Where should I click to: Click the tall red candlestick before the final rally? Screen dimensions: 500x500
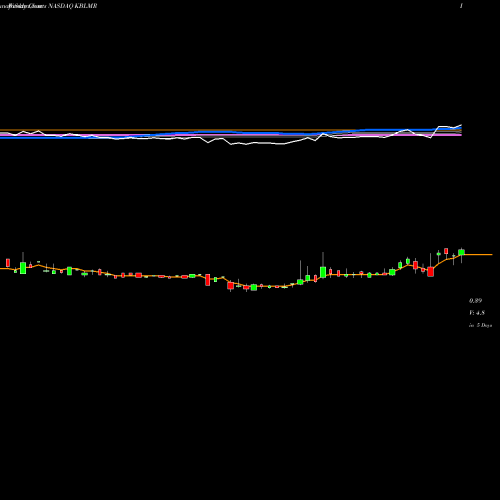(431, 272)
